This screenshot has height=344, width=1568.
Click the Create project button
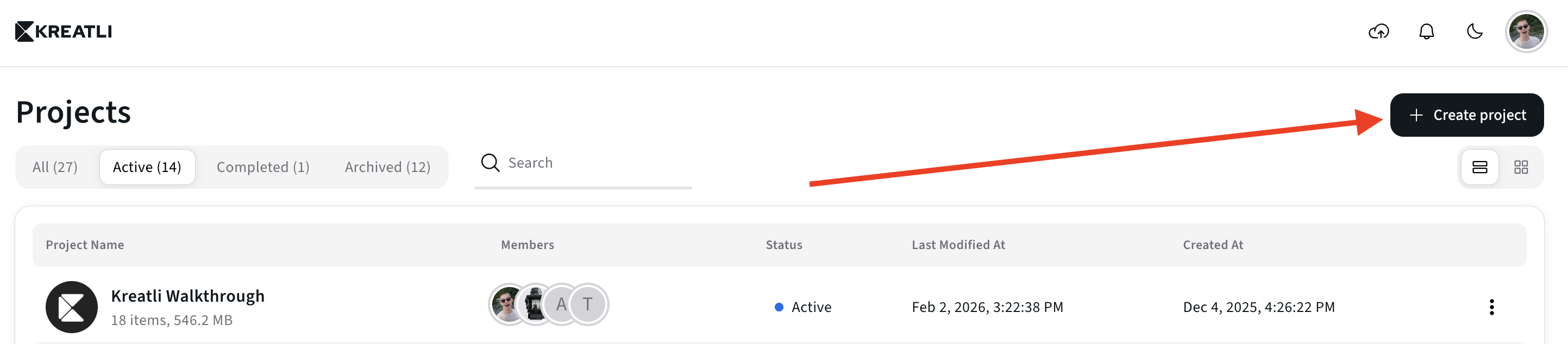(1466, 115)
